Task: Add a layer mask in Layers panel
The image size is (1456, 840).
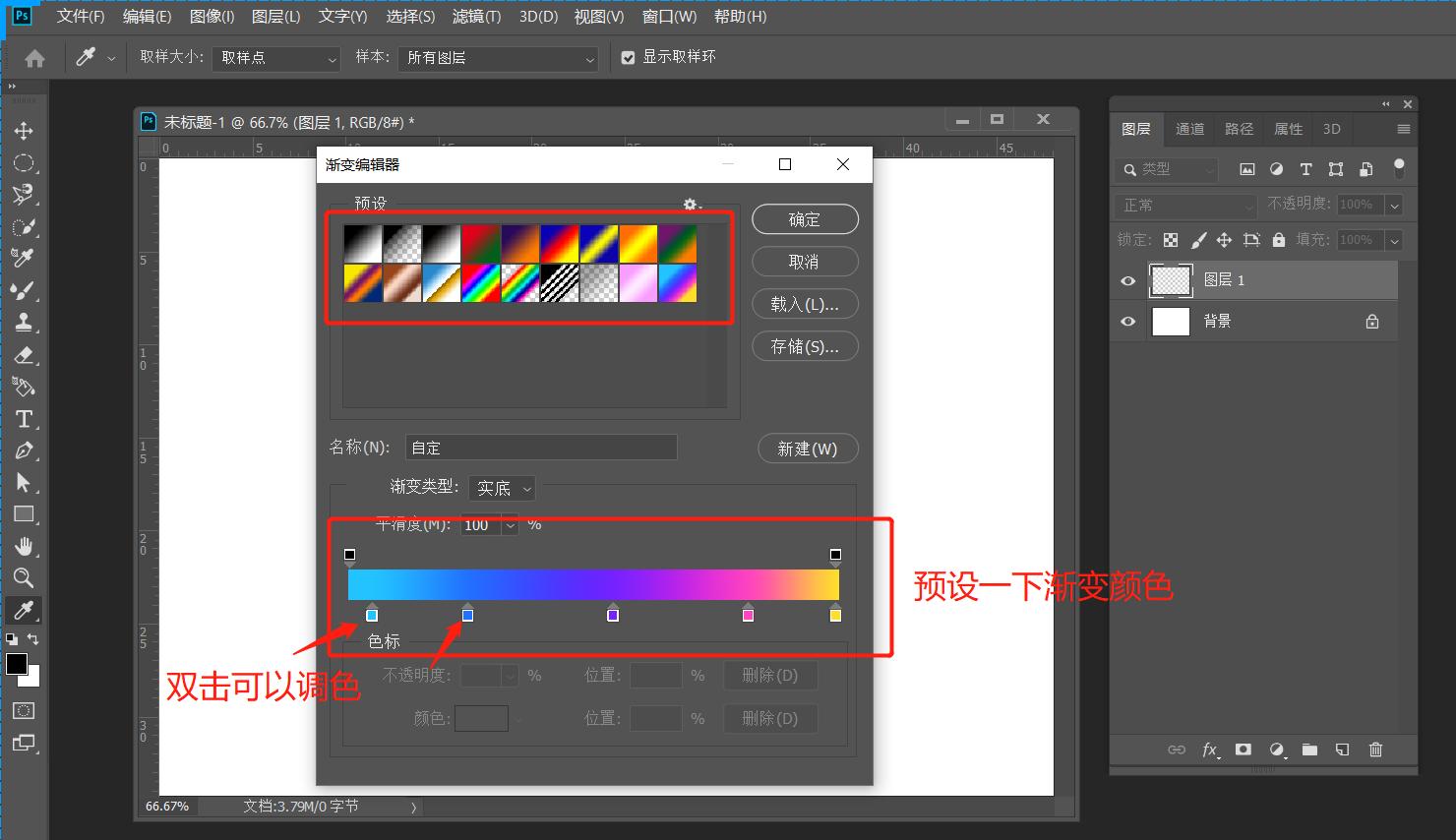Action: [x=1244, y=750]
